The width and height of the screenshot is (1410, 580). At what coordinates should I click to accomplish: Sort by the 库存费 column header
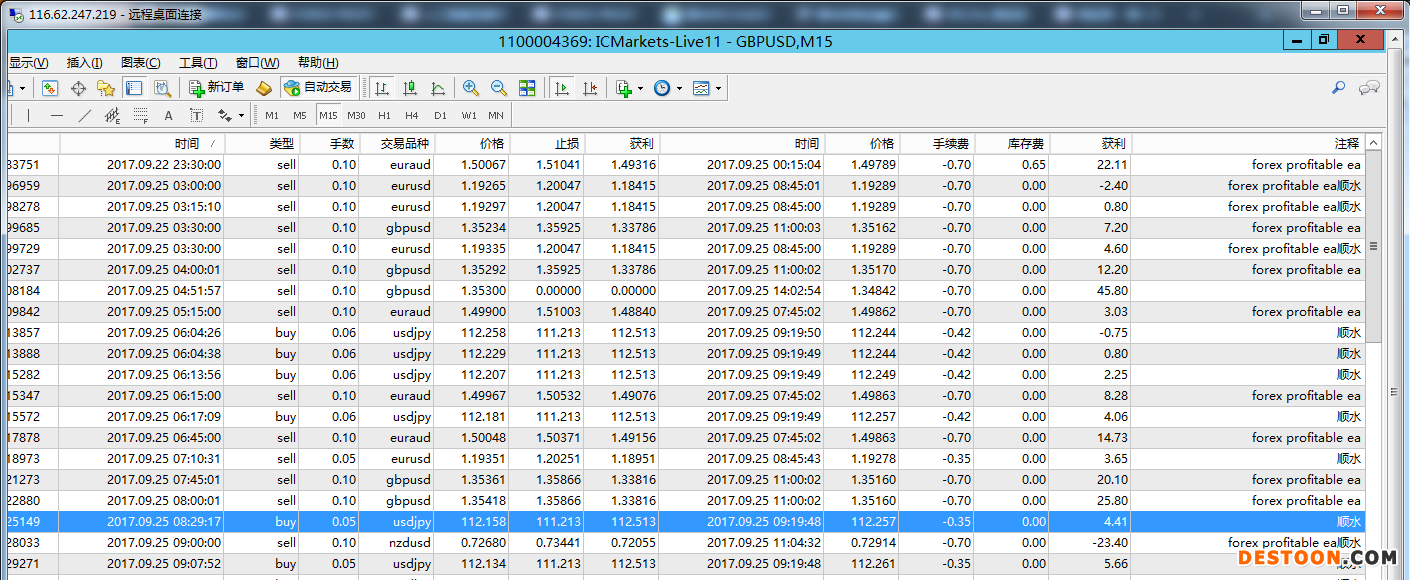coord(1012,144)
